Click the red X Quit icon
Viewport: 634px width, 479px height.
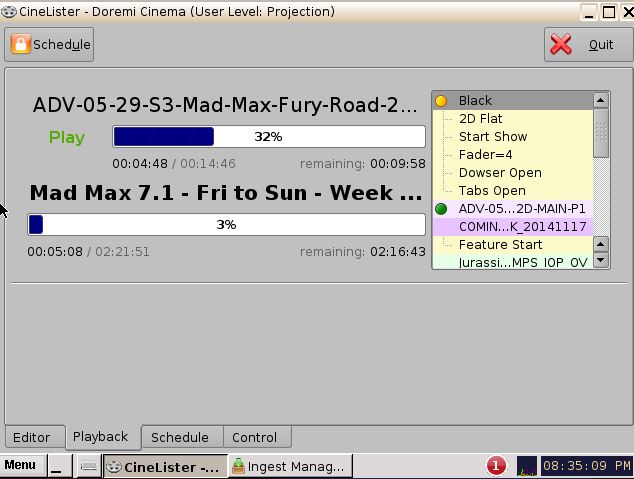pyautogui.click(x=561, y=44)
